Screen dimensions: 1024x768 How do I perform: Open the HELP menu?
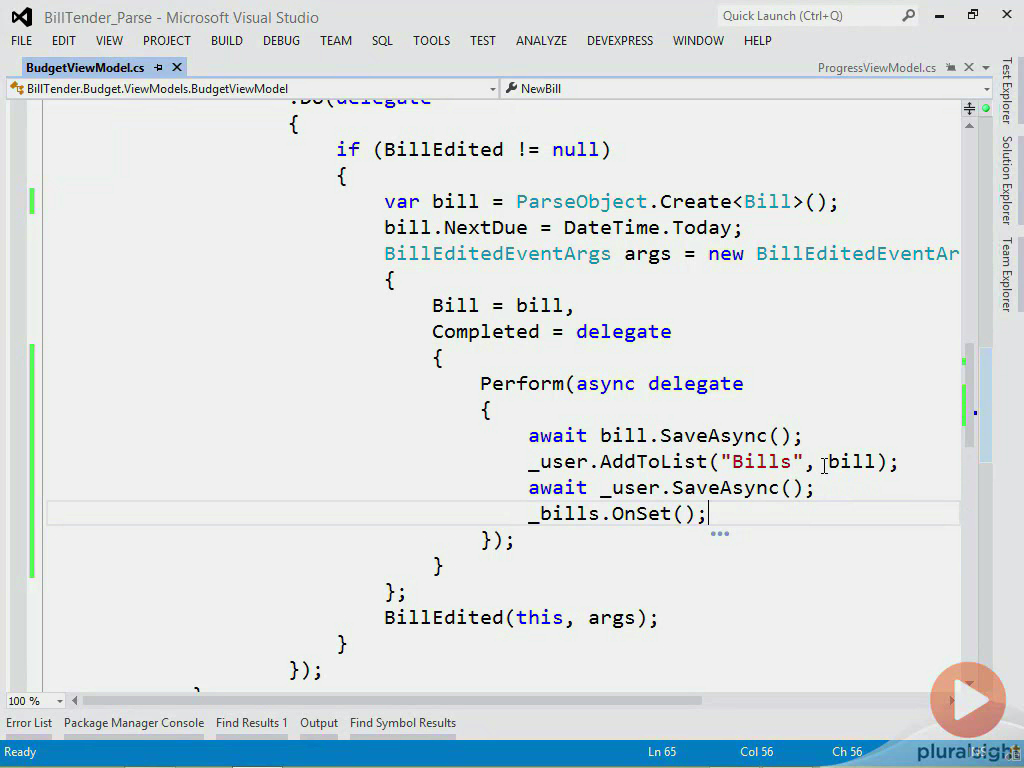tap(758, 40)
